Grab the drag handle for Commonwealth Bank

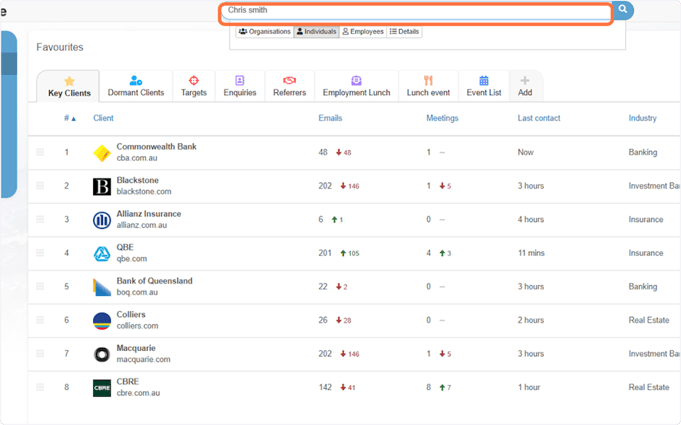40,152
